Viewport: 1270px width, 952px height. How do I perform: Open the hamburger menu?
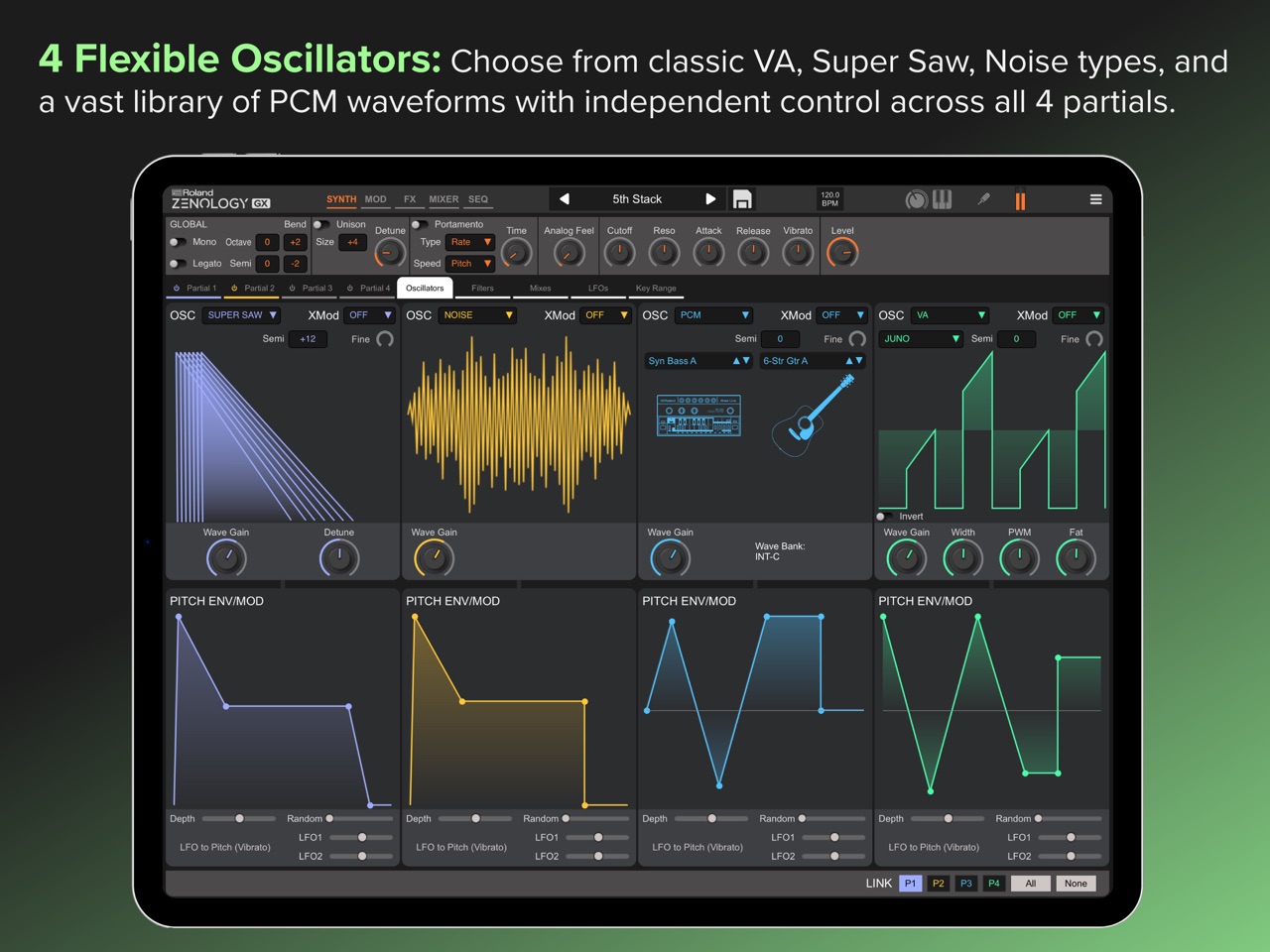pyautogui.click(x=1096, y=199)
